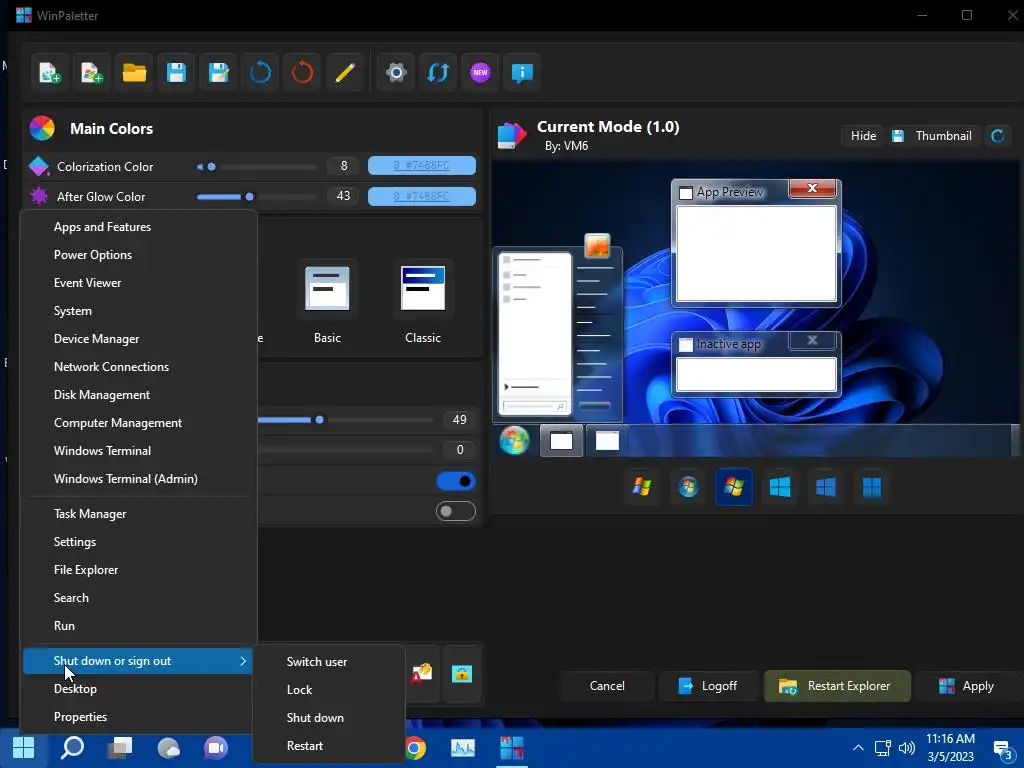1024x768 pixels.
Task: Select the Windows 8 cyan logo preview icon
Action: pyautogui.click(x=780, y=487)
